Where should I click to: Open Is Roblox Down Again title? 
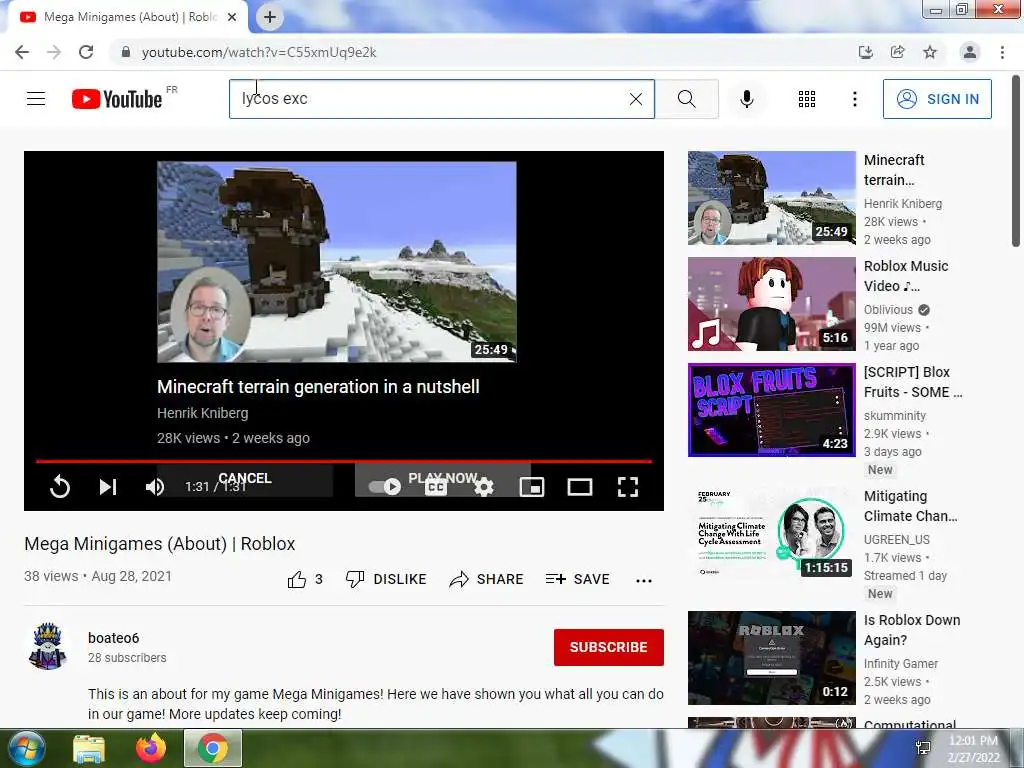click(x=912, y=630)
